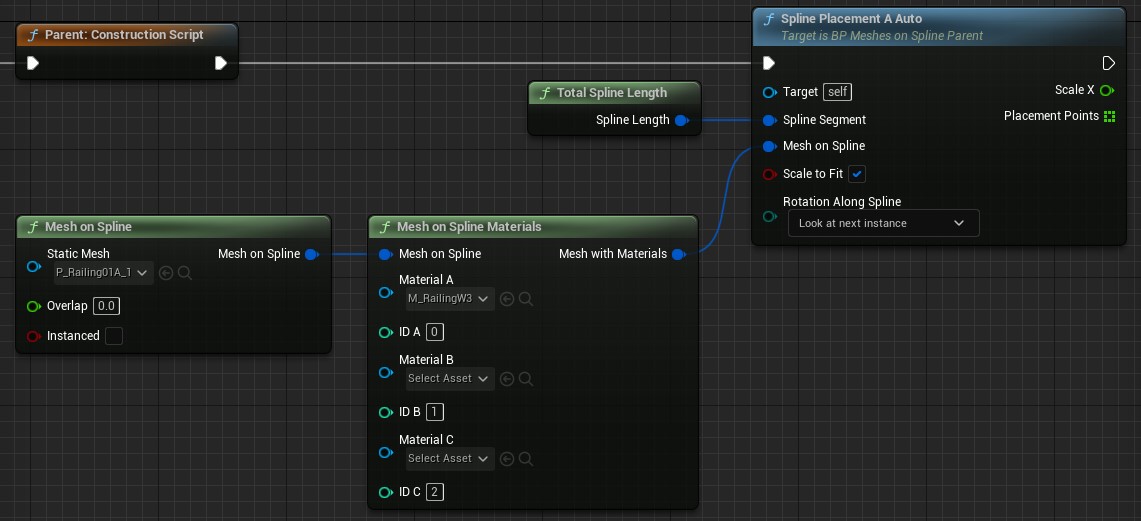Click the Mesh on Spline input pin of Spline Placement

(770, 146)
